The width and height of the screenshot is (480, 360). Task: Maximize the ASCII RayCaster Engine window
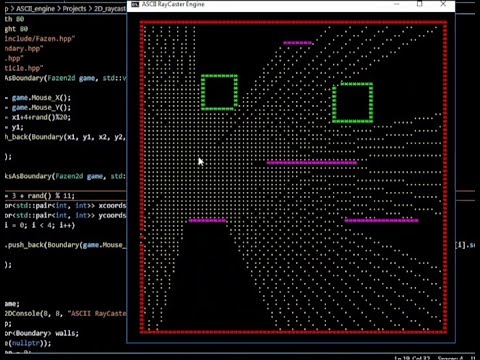[420, 4]
